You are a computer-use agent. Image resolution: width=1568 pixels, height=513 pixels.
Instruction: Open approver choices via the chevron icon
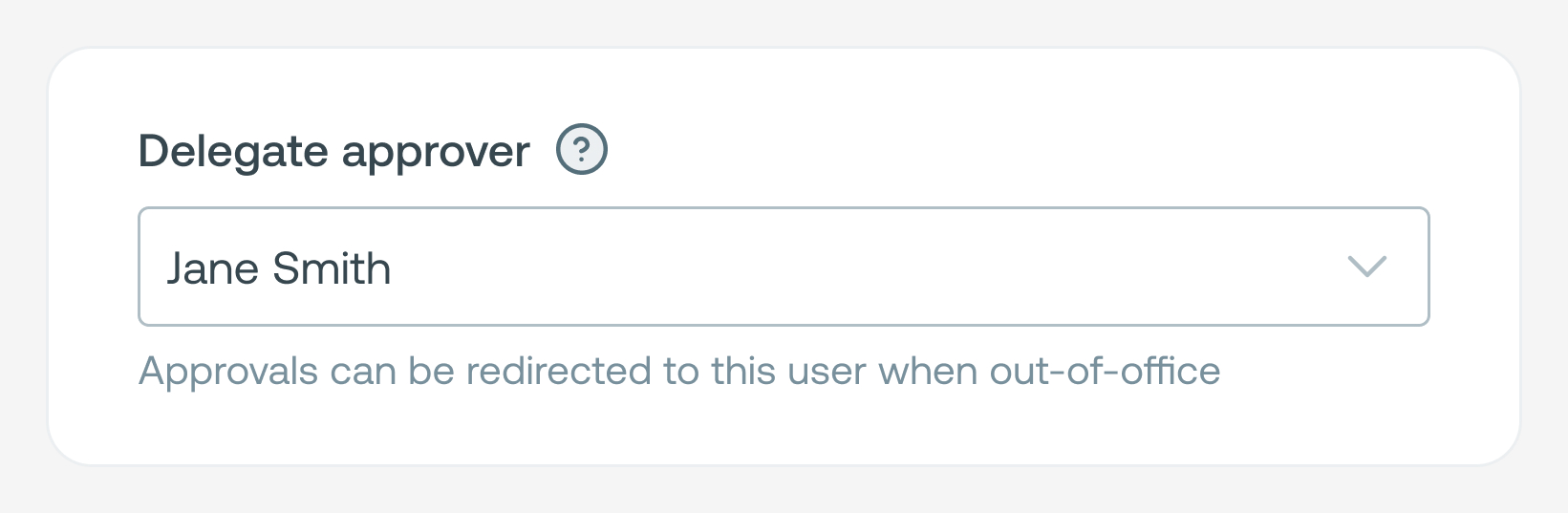[x=1366, y=267]
